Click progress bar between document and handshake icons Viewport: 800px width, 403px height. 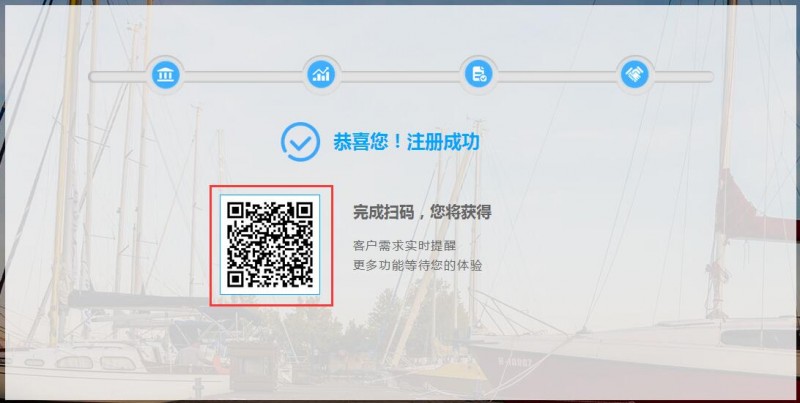click(x=557, y=77)
